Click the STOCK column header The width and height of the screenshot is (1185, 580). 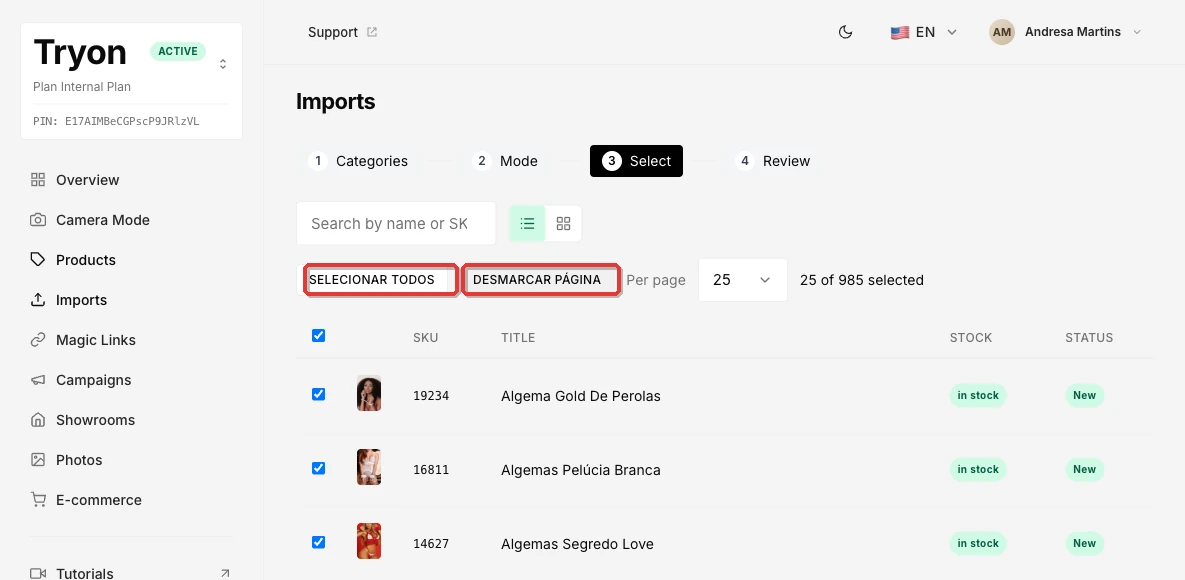(971, 338)
